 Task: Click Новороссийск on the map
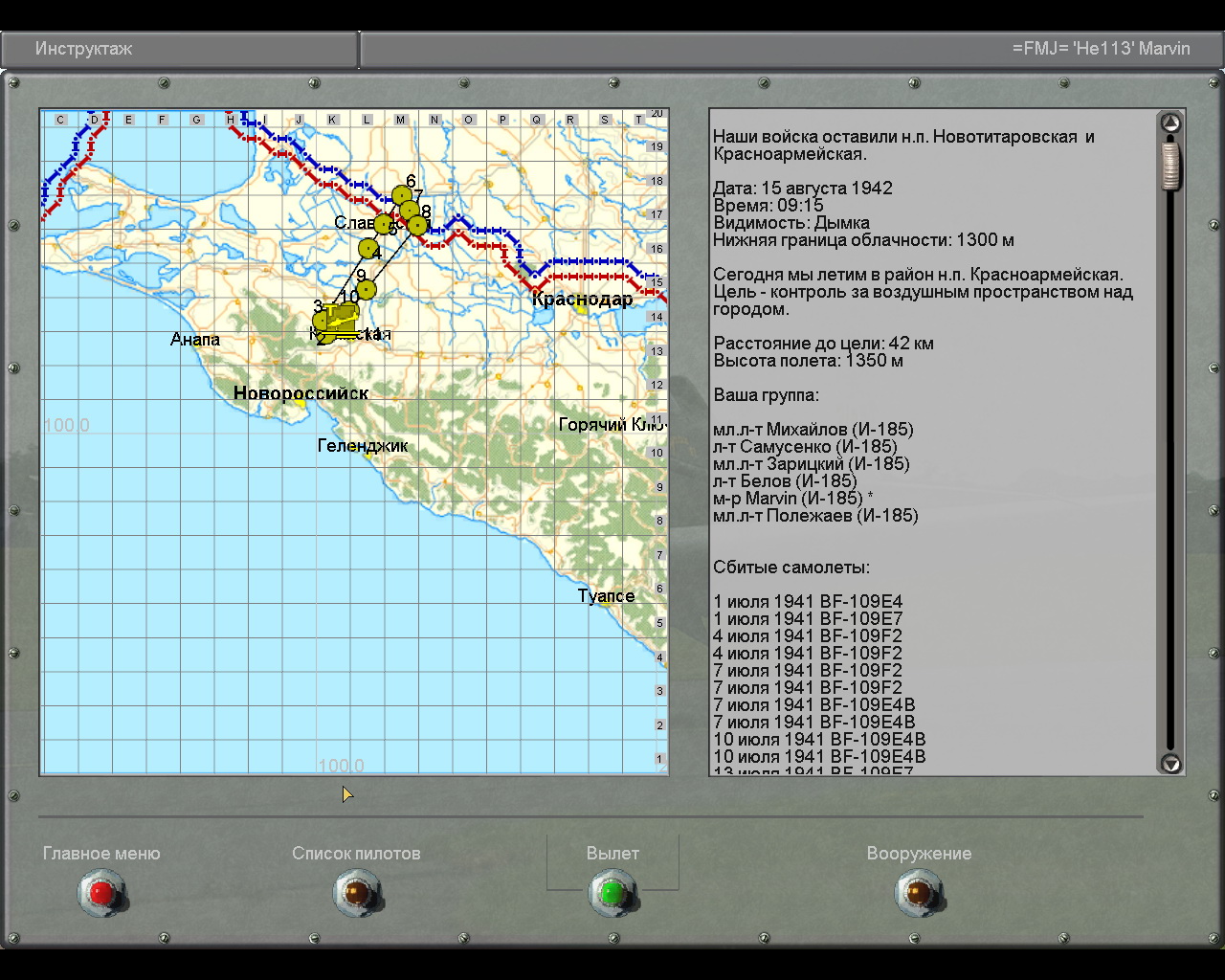tap(301, 393)
